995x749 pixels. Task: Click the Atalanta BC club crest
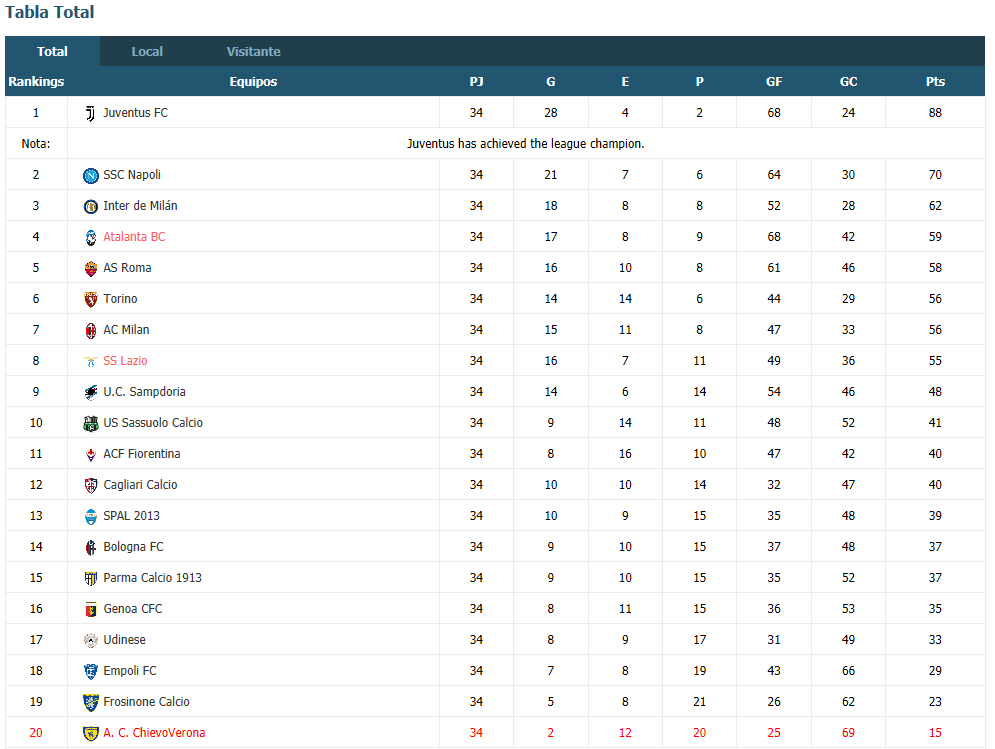pyautogui.click(x=91, y=237)
